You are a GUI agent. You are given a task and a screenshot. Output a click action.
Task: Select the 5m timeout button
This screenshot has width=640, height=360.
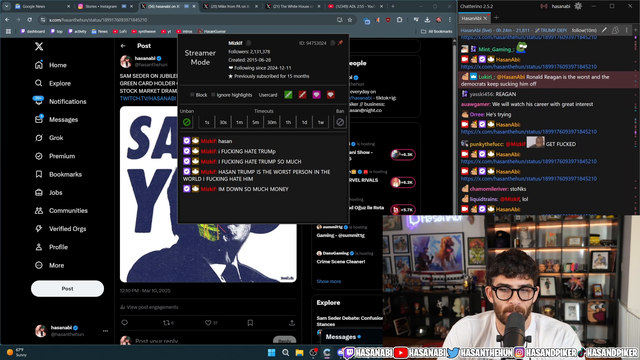pos(256,122)
